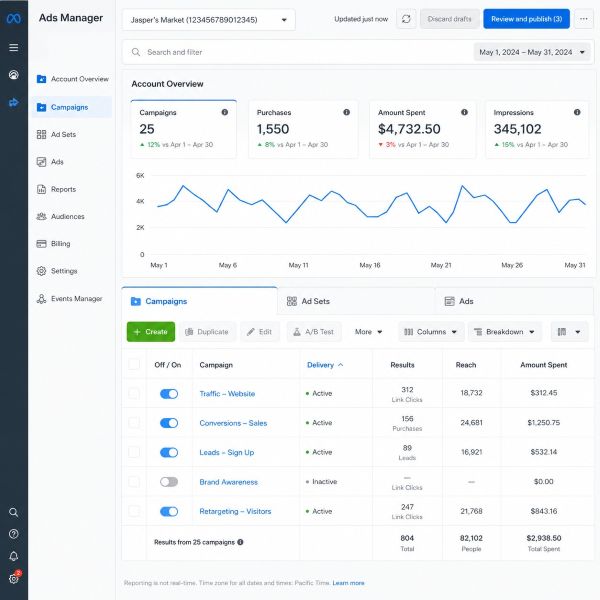This screenshot has width=600, height=600.
Task: Click the refresh icon button
Action: 406,19
